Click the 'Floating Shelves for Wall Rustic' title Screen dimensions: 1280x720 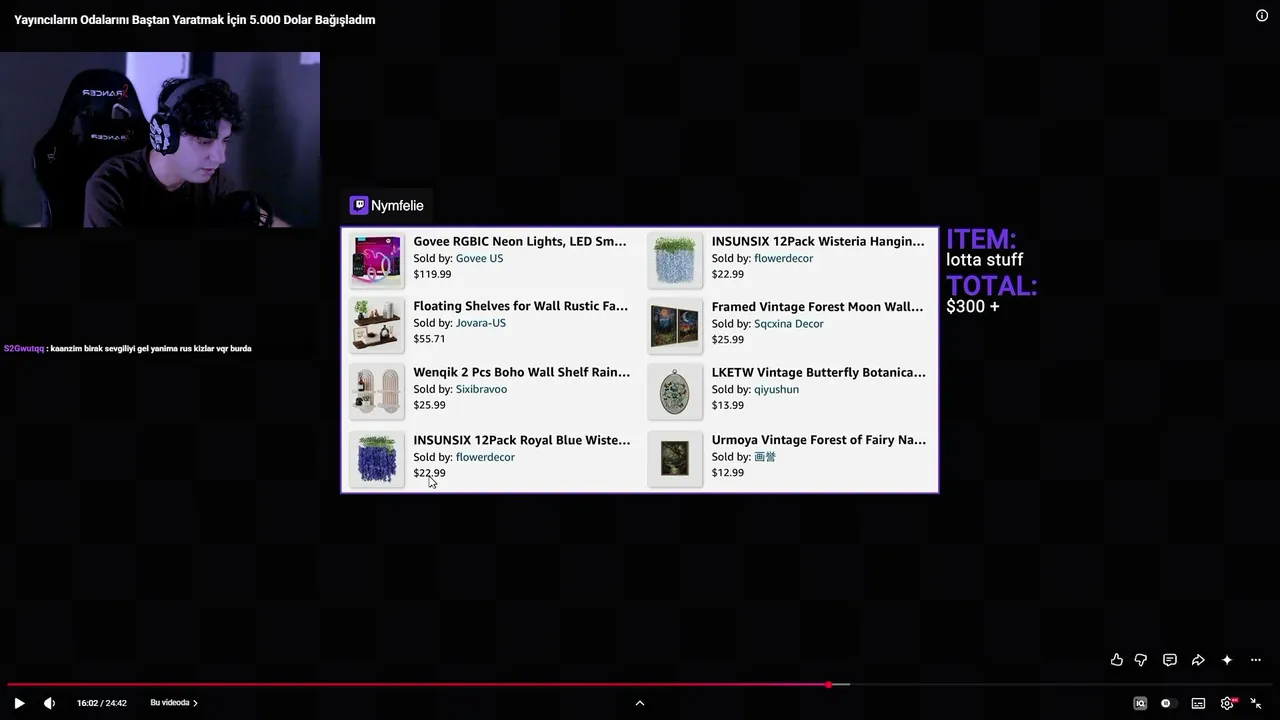coord(521,306)
